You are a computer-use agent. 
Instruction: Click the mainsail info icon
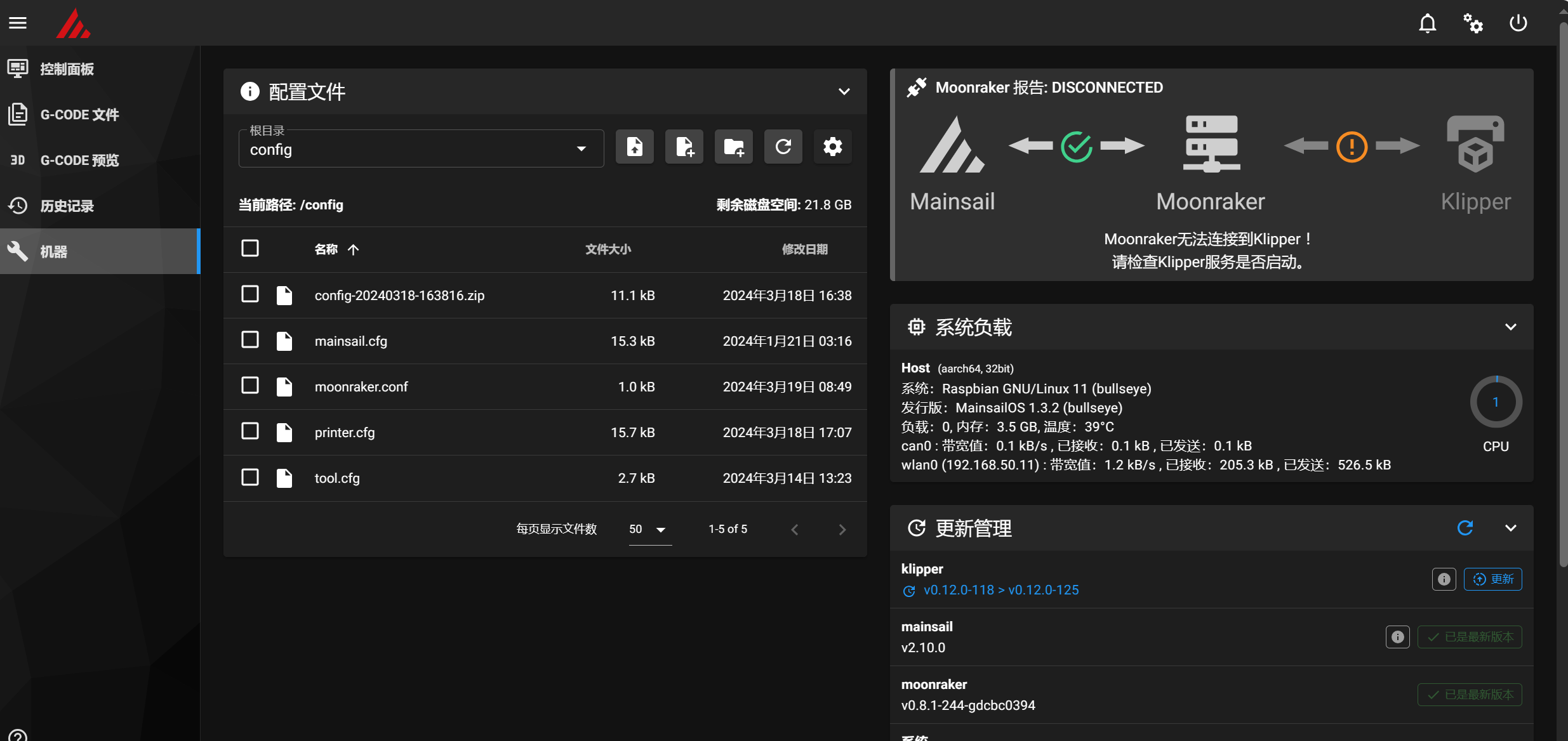[1398, 637]
